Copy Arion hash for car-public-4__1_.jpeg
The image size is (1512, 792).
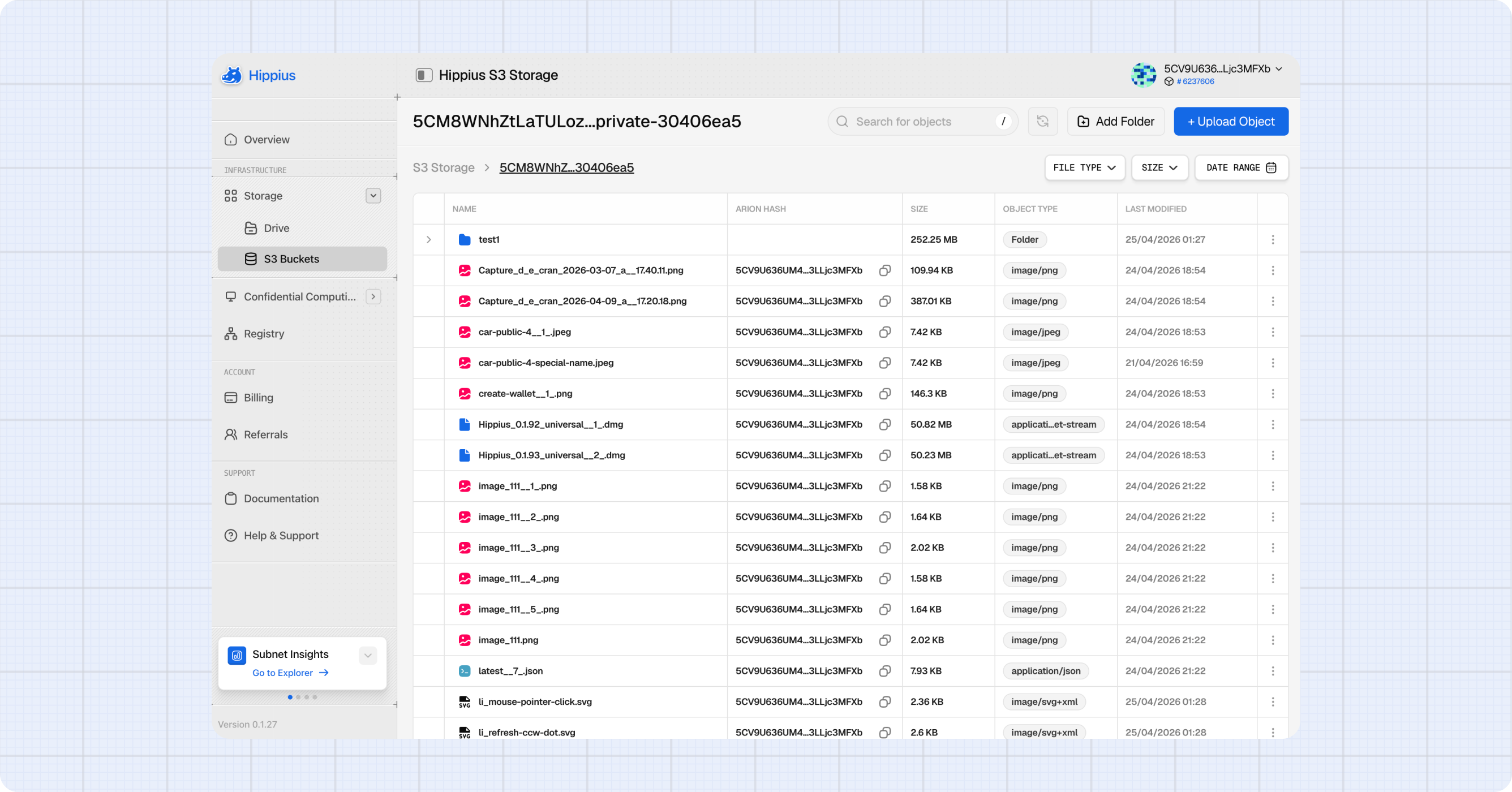click(884, 332)
